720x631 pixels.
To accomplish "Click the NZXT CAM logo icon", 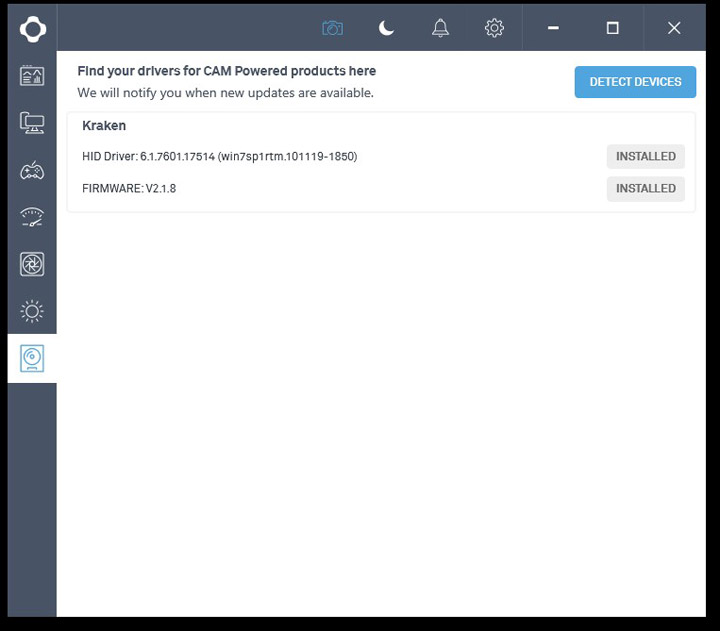I will [x=33, y=29].
